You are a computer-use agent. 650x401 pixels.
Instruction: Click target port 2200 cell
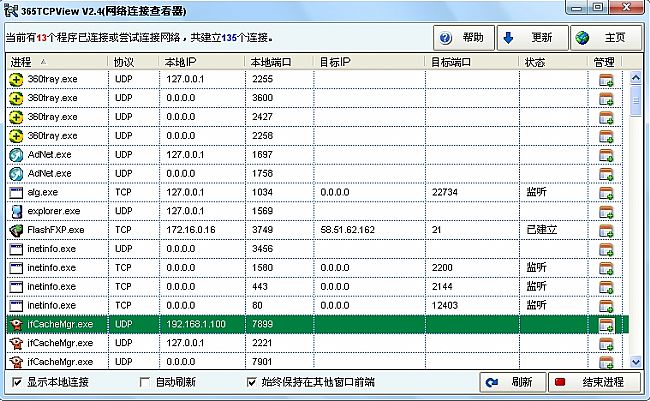pos(442,268)
